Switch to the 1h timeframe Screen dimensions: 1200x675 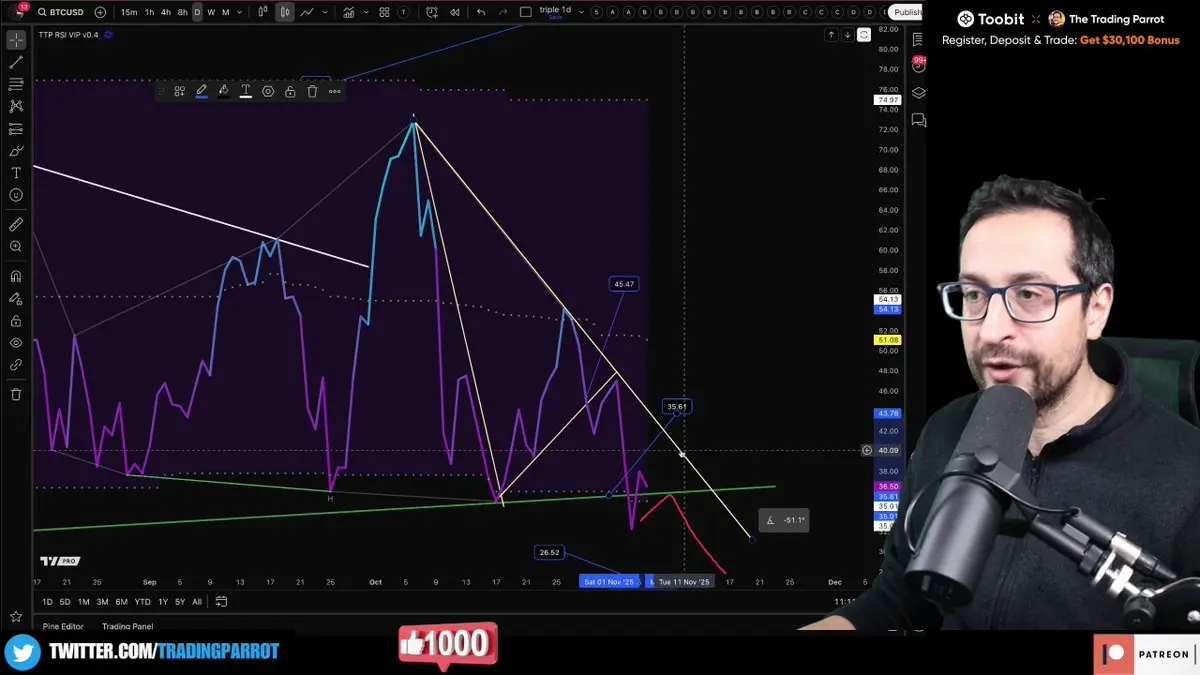(x=150, y=12)
